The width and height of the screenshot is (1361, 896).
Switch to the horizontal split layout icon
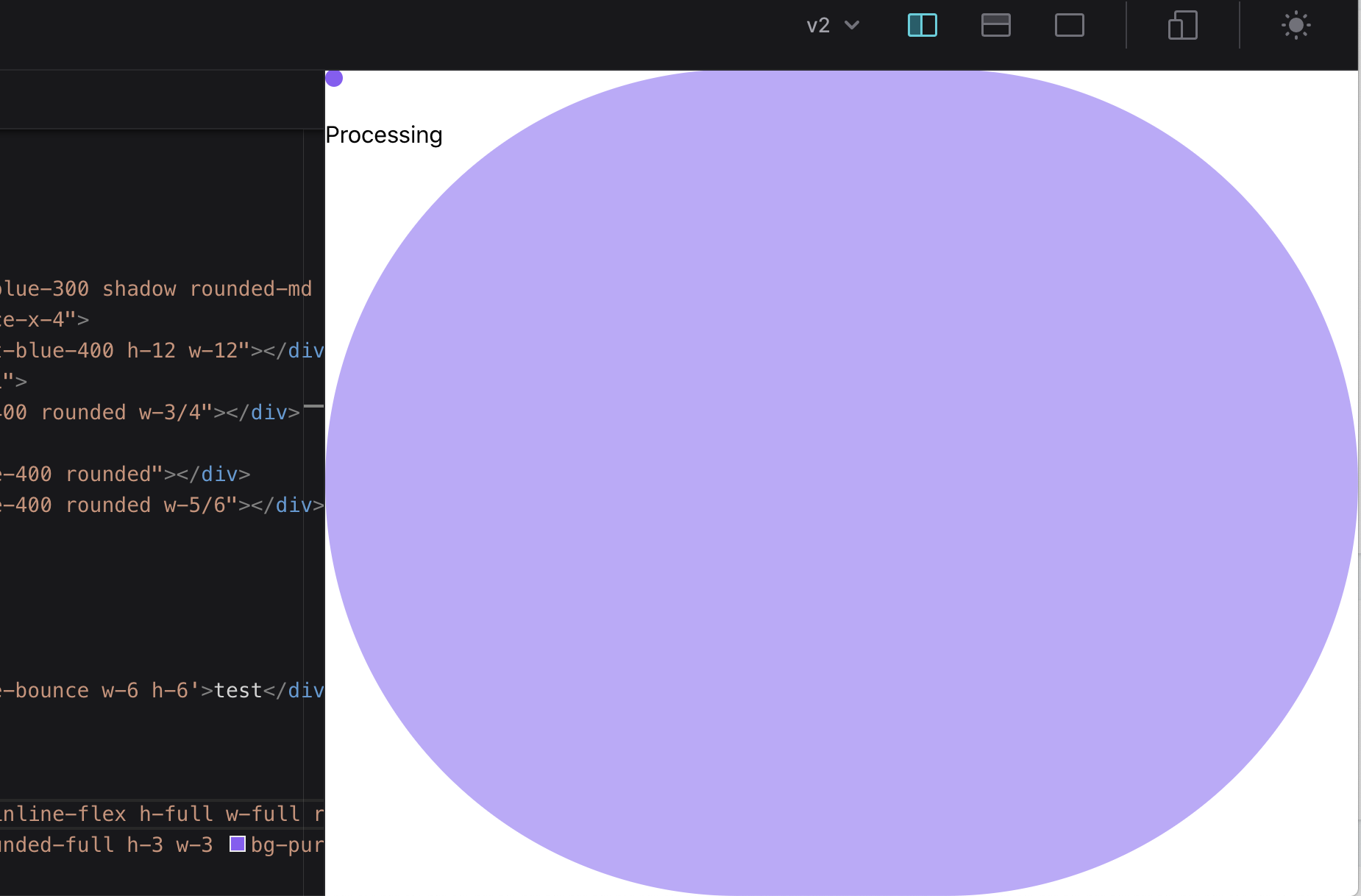click(996, 25)
